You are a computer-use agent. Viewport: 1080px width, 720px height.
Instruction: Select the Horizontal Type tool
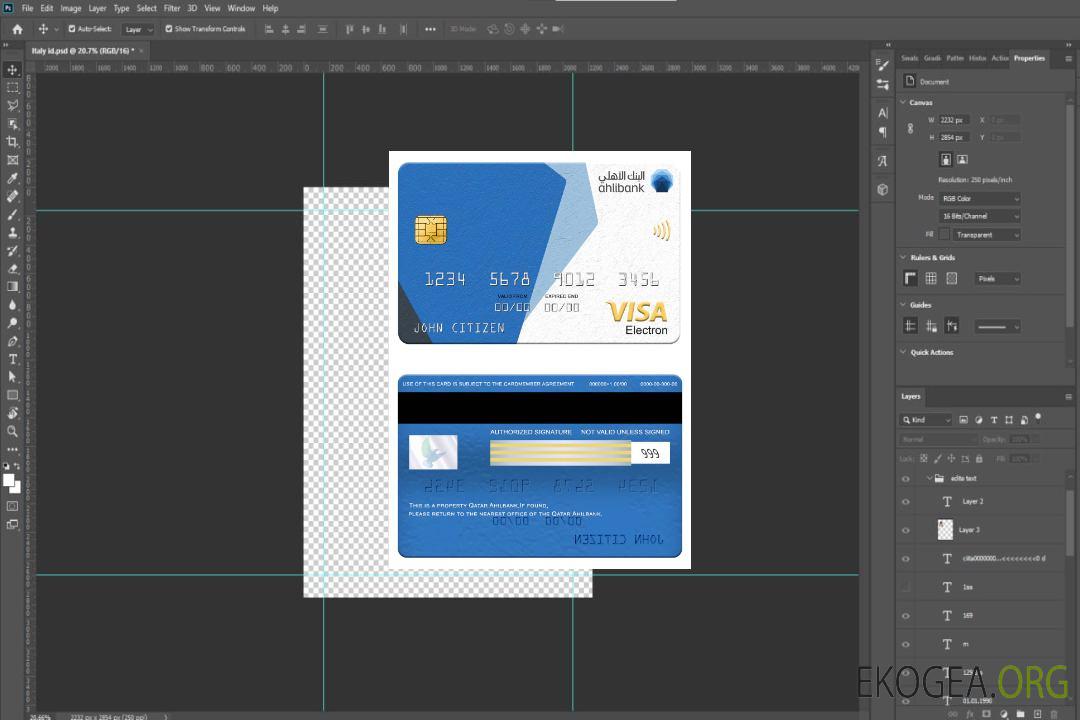coord(12,359)
